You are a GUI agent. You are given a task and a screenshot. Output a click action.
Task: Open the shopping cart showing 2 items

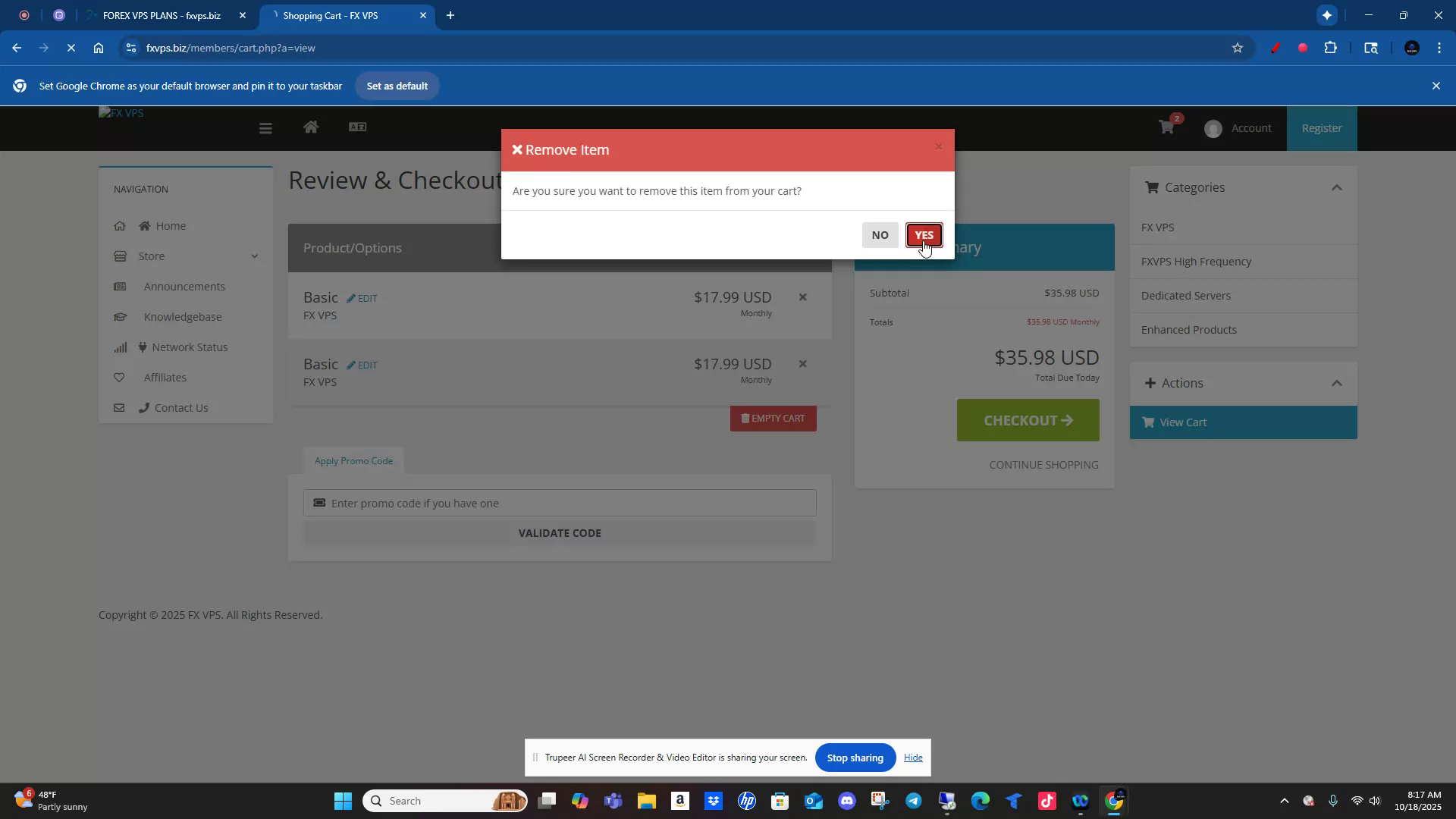[x=1166, y=127]
